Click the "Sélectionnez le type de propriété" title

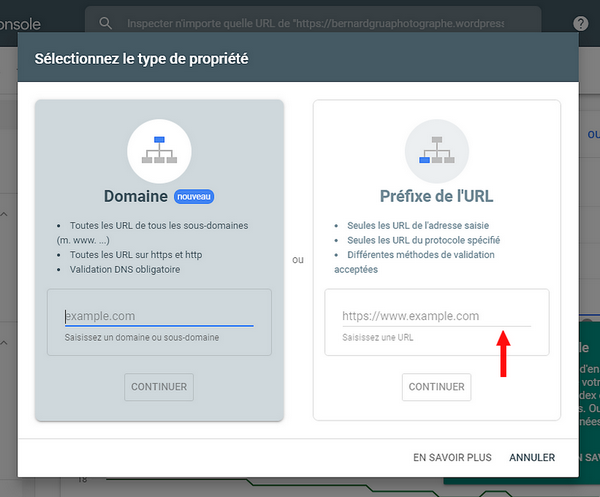[x=141, y=58]
